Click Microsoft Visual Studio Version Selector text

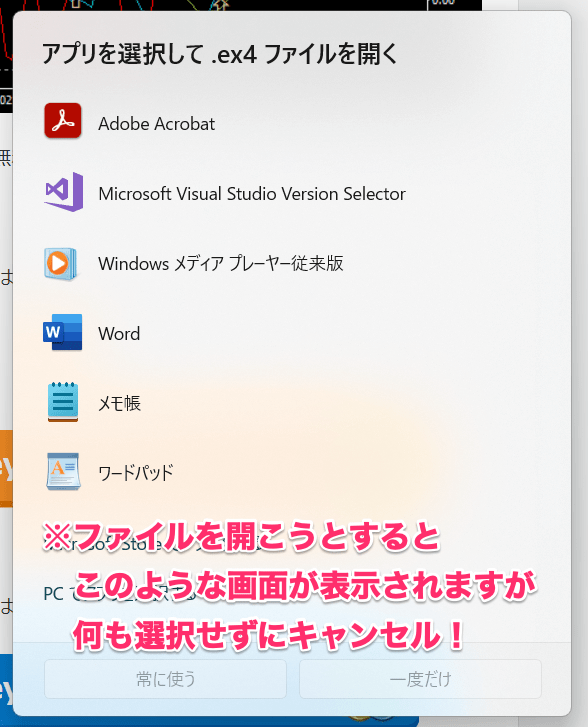point(252,194)
